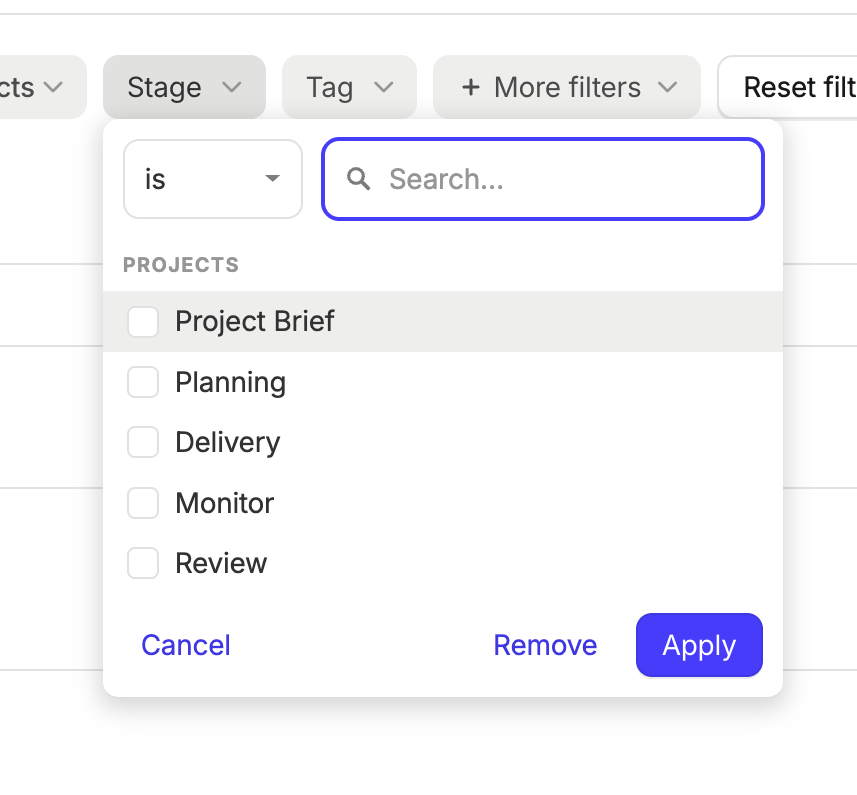Tick the Planning stage checkbox
This screenshot has width=857, height=795.
click(x=143, y=382)
